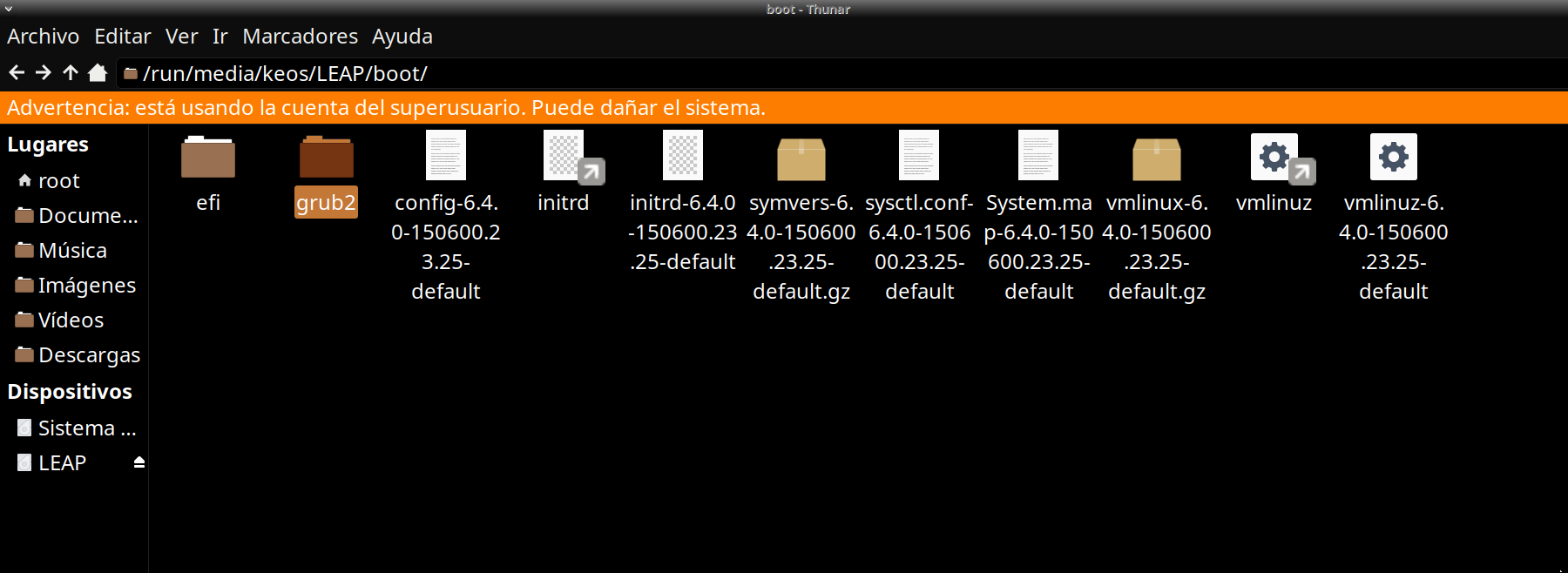This screenshot has height=573, width=1568.
Task: Select the System.map text file
Action: pyautogui.click(x=1037, y=158)
